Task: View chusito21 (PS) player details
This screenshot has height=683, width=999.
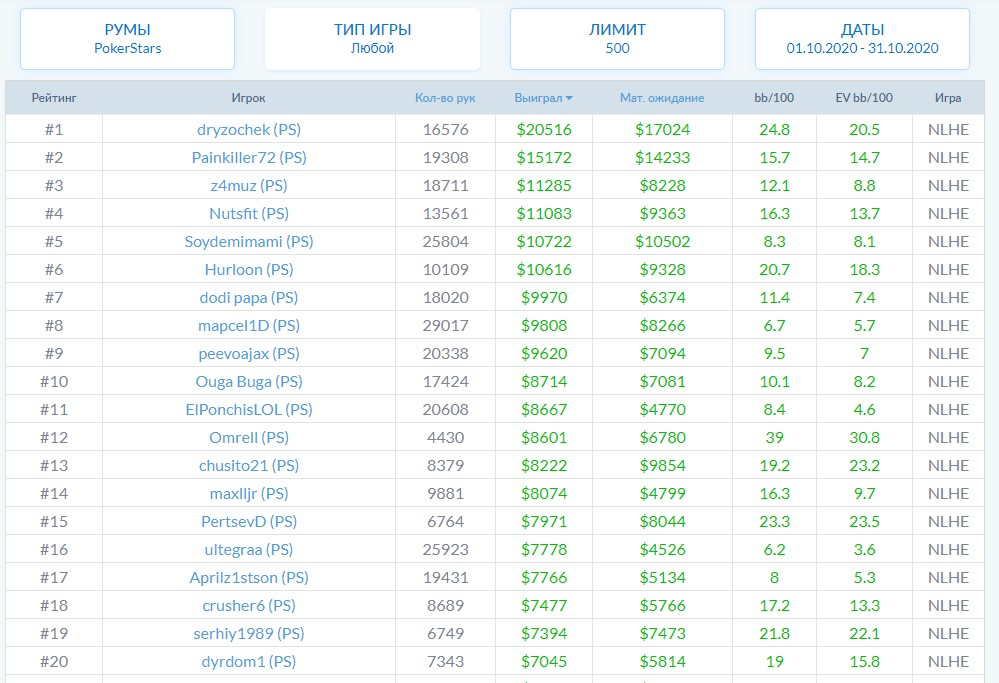Action: [248, 466]
